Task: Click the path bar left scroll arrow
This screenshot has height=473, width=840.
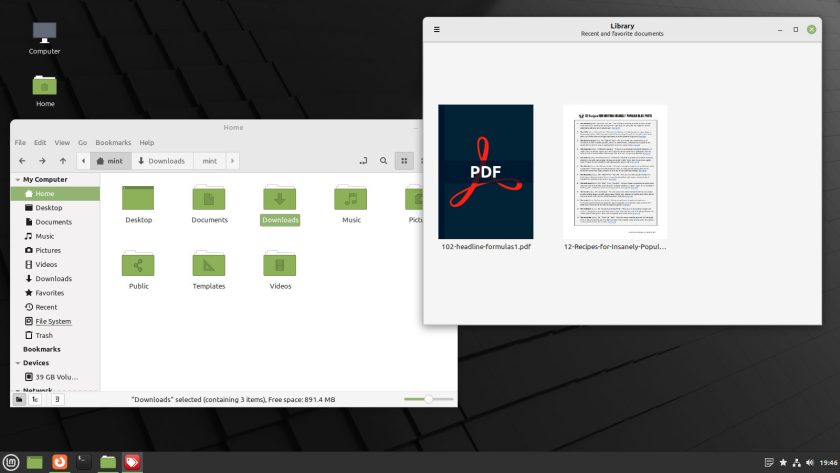Action: point(83,161)
